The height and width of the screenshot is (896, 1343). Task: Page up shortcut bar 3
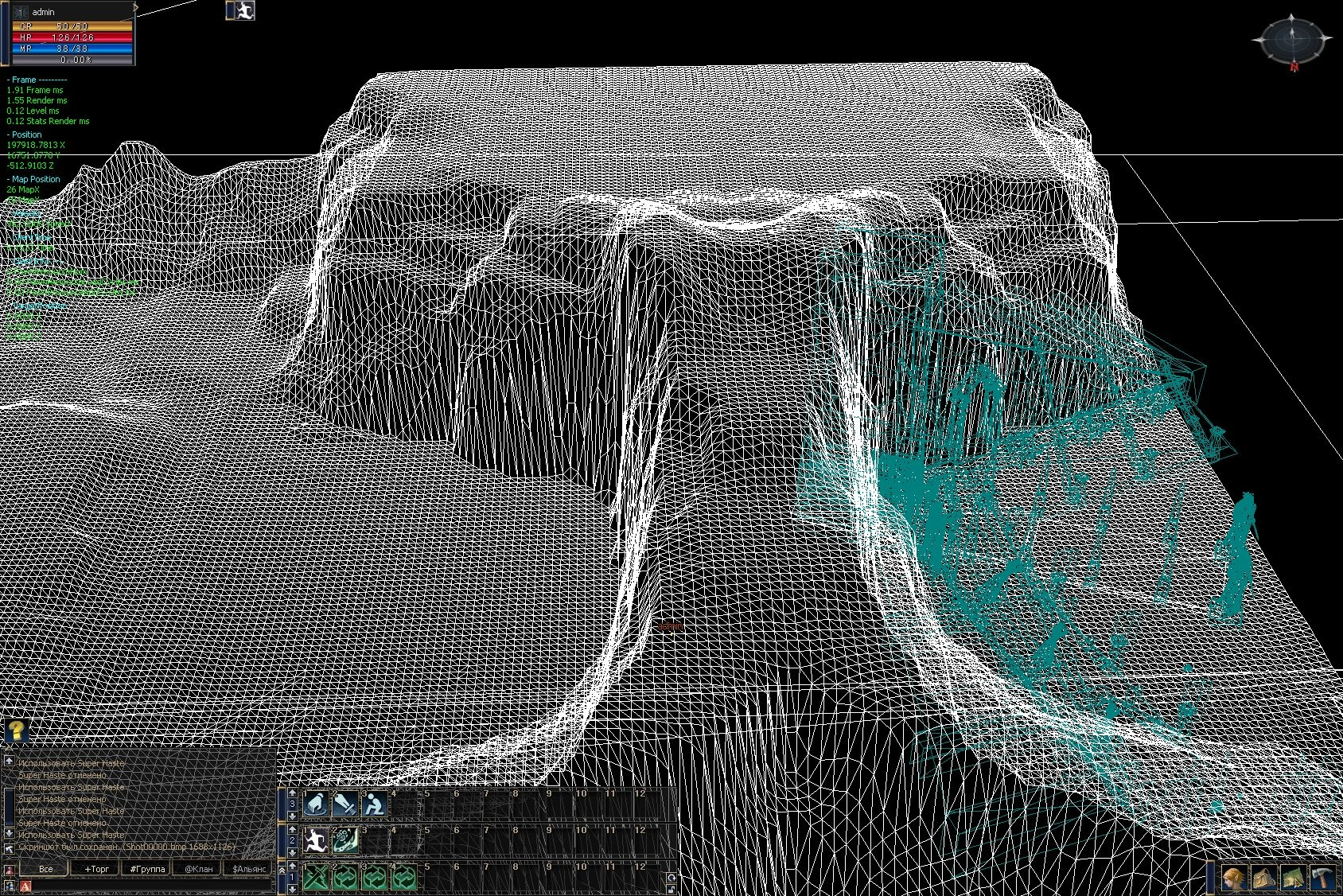point(293,792)
